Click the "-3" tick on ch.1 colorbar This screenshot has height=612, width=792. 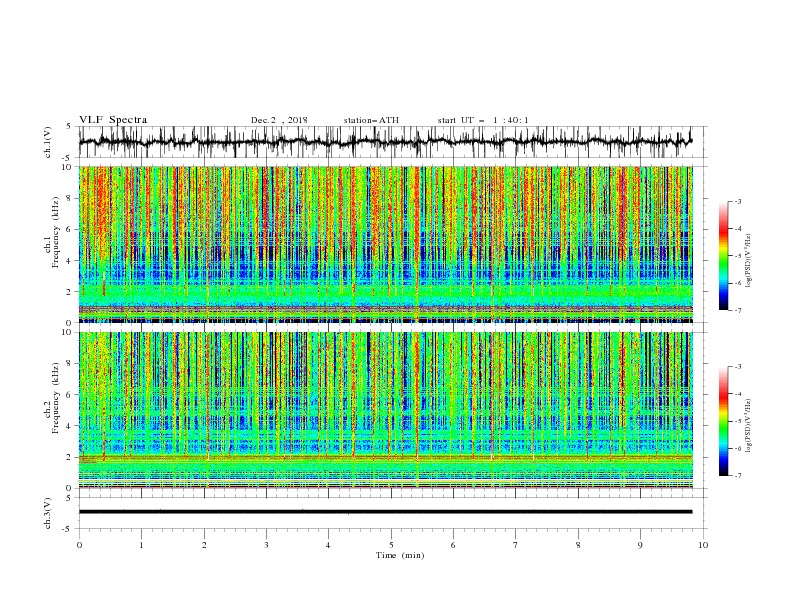(738, 201)
